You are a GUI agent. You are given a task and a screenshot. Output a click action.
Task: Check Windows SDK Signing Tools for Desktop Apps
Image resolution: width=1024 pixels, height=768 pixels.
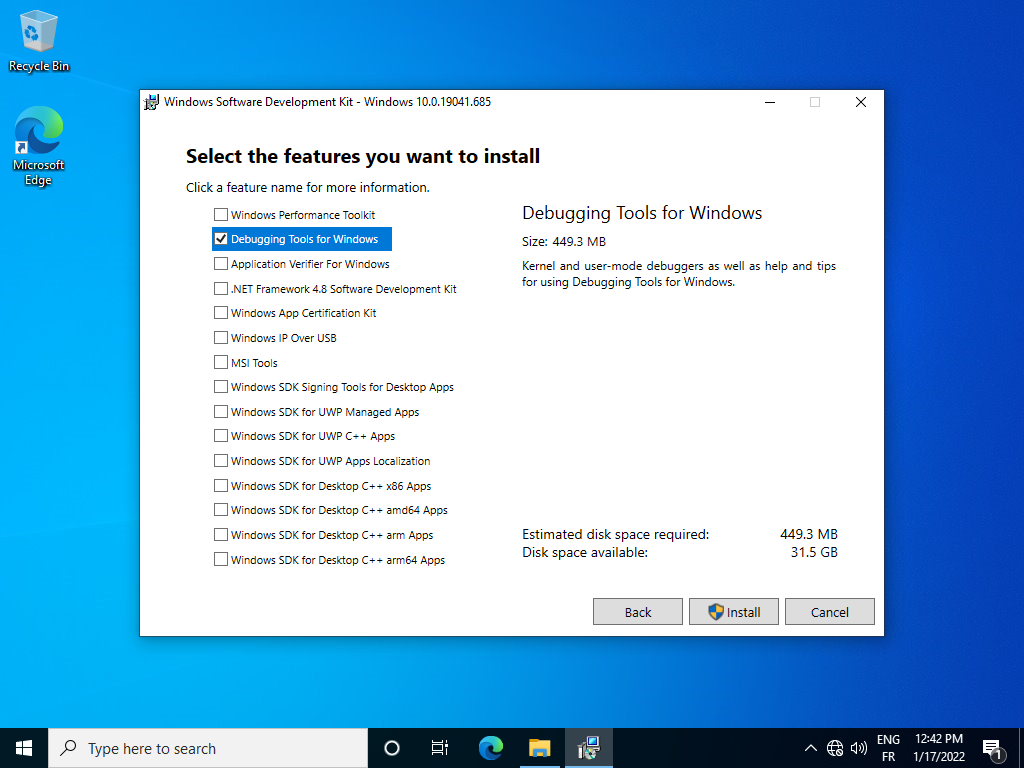tap(221, 387)
